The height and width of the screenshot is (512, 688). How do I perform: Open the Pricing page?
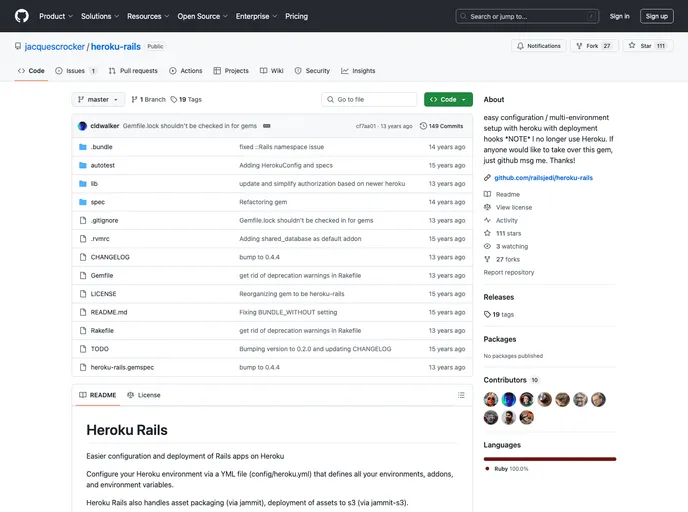point(297,16)
